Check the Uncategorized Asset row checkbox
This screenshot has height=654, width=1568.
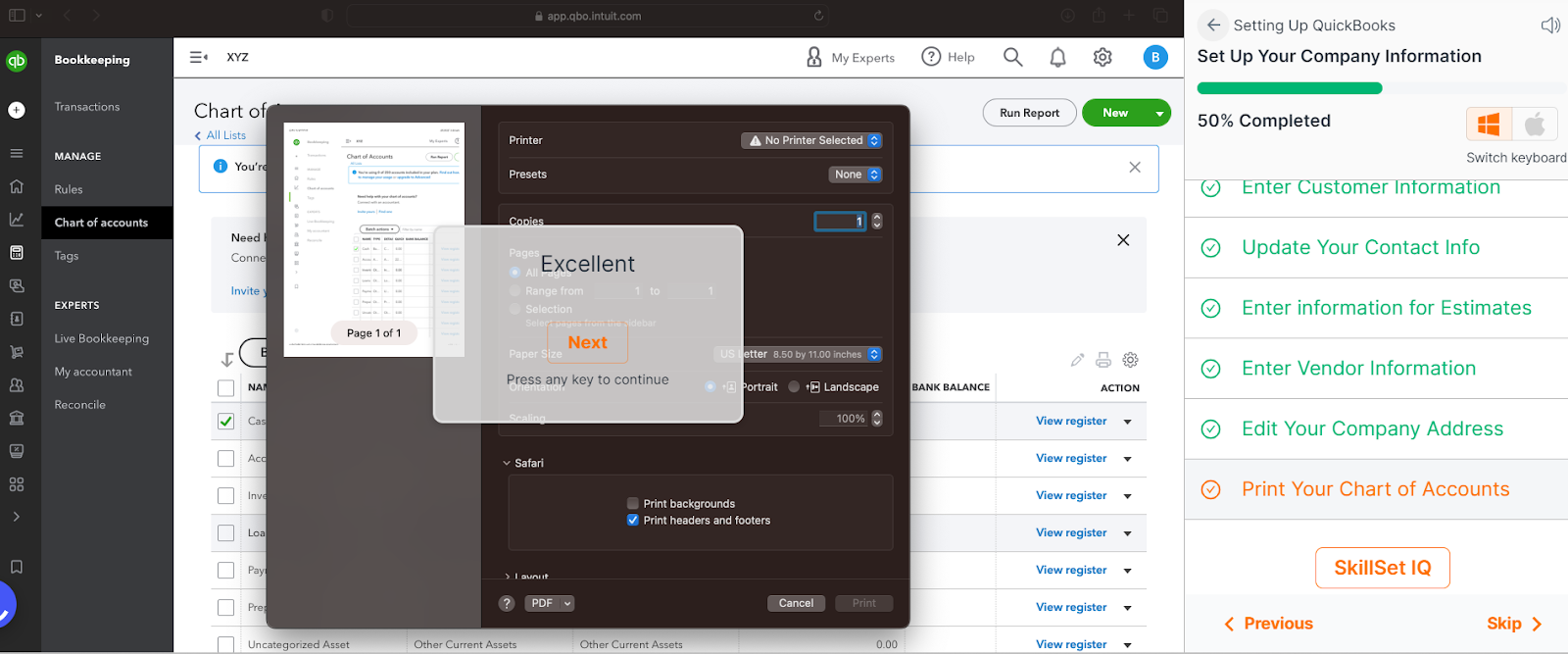coord(226,645)
